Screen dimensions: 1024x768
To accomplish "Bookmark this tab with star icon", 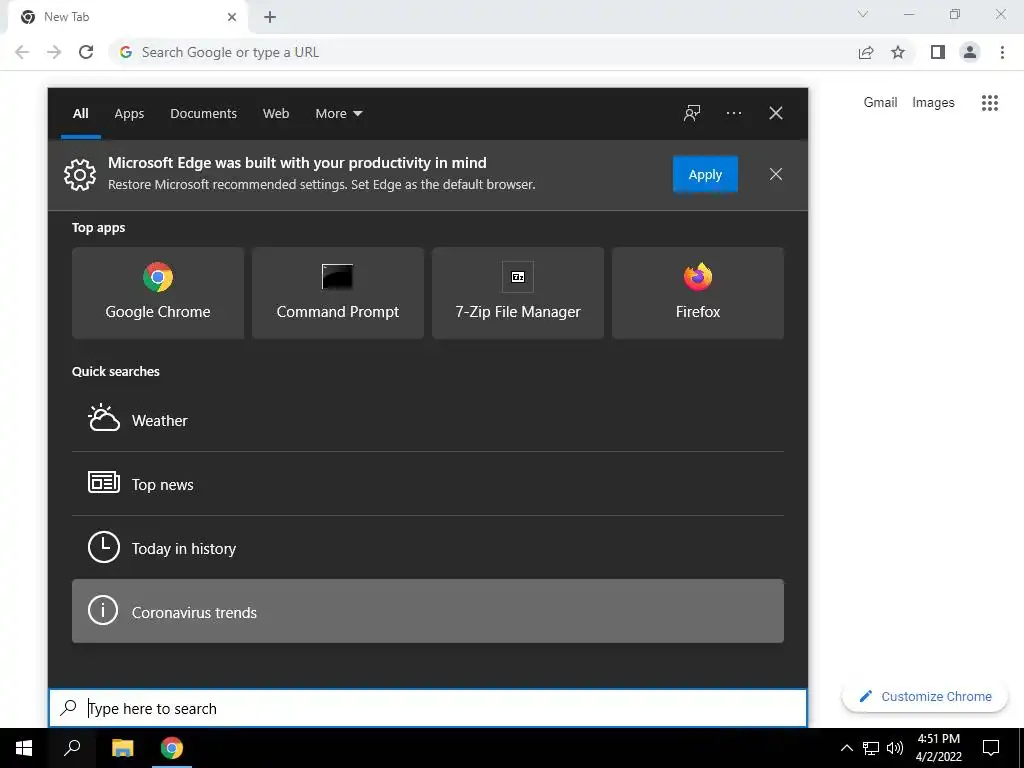I will (898, 52).
